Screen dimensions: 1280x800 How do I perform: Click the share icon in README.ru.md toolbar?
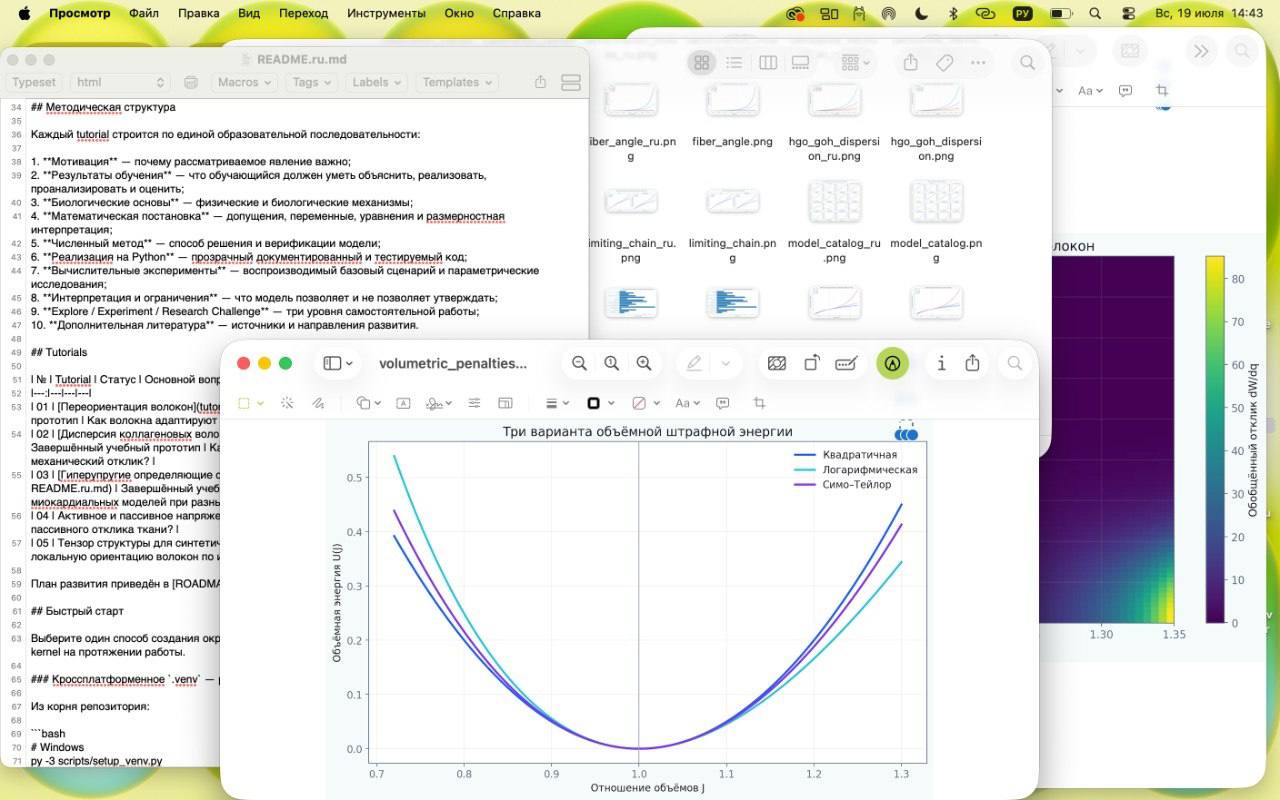point(541,82)
